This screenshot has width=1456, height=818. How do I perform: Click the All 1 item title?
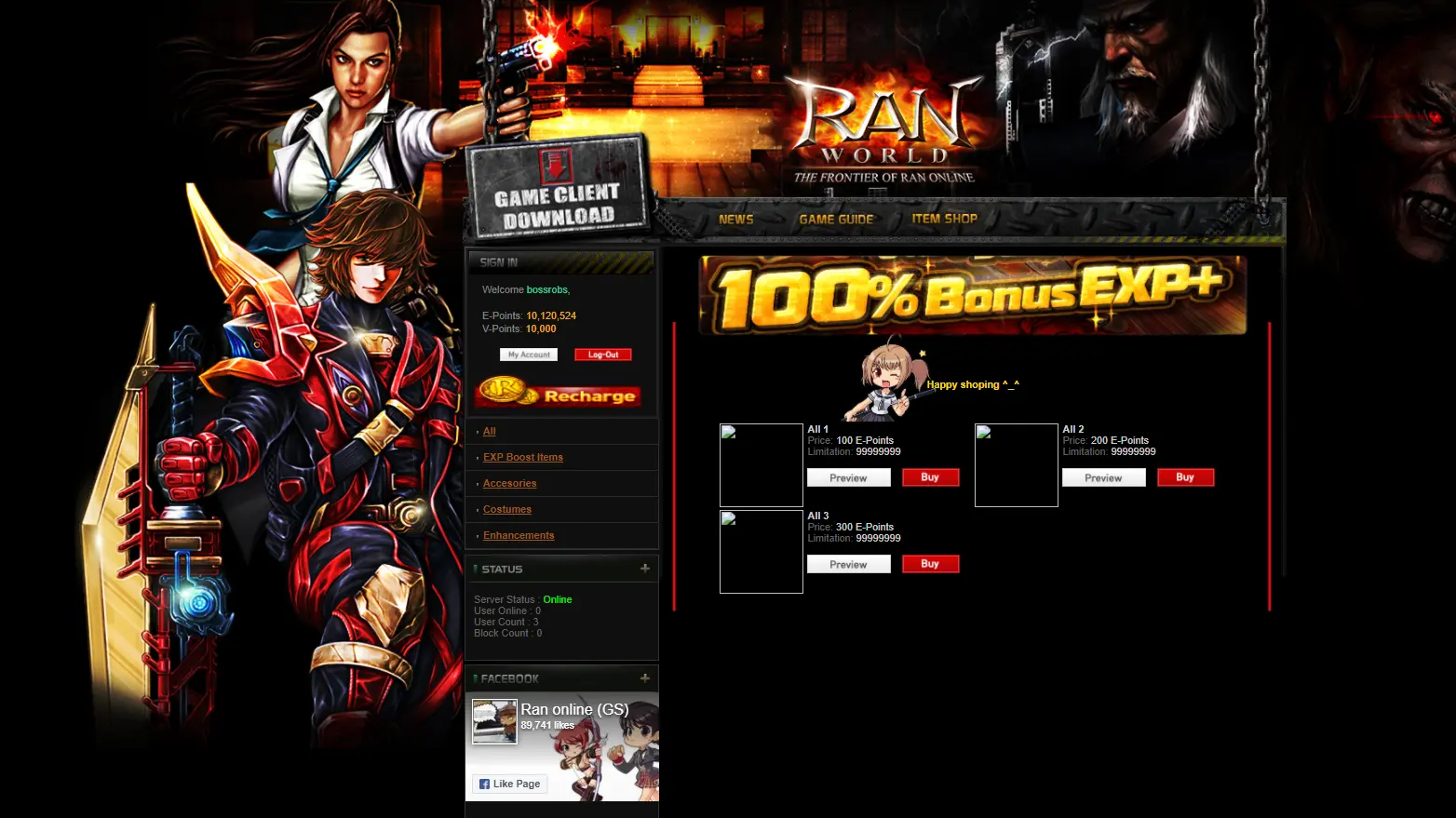[x=817, y=429]
